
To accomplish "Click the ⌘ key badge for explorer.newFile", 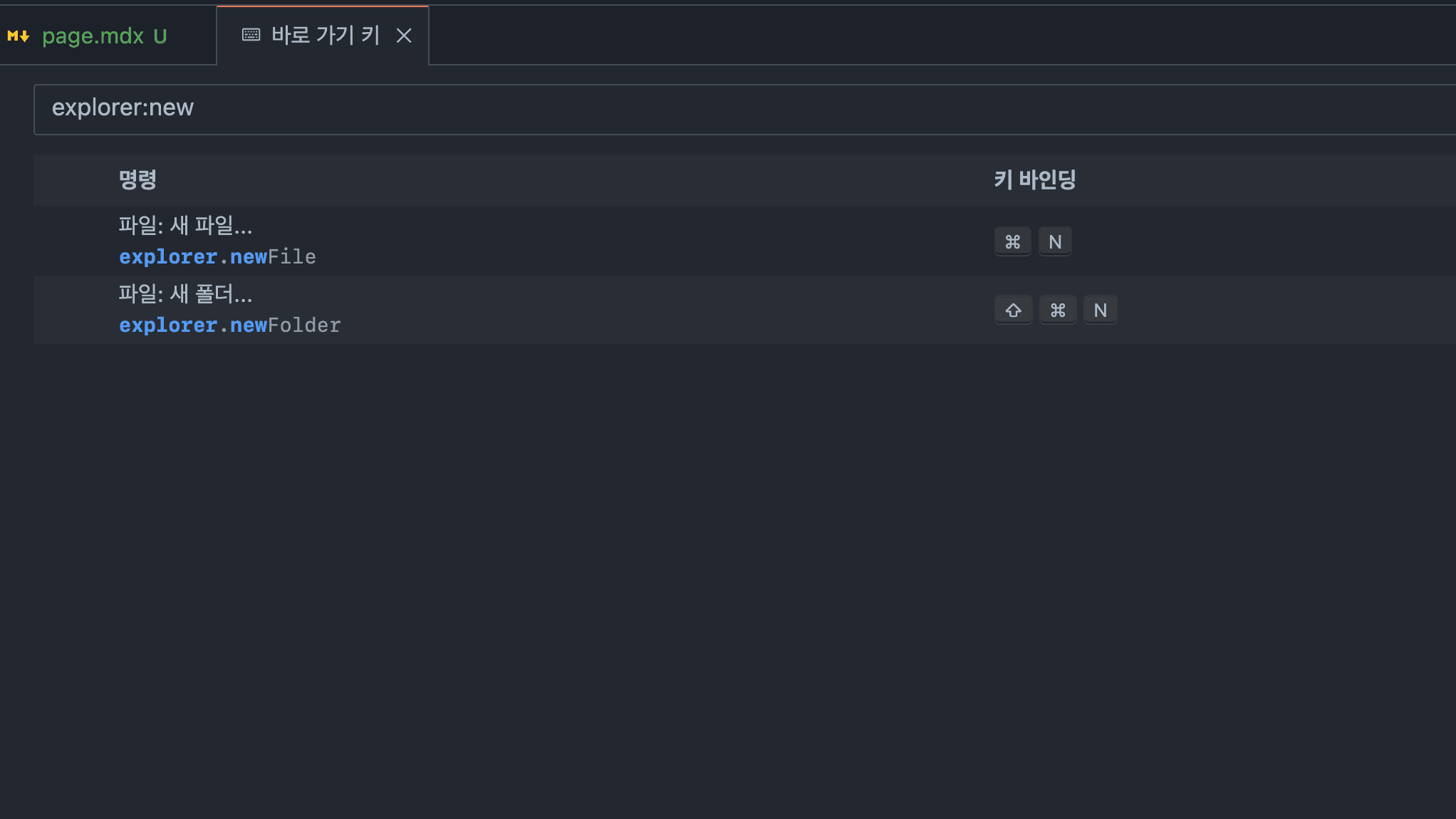I will coord(1012,241).
